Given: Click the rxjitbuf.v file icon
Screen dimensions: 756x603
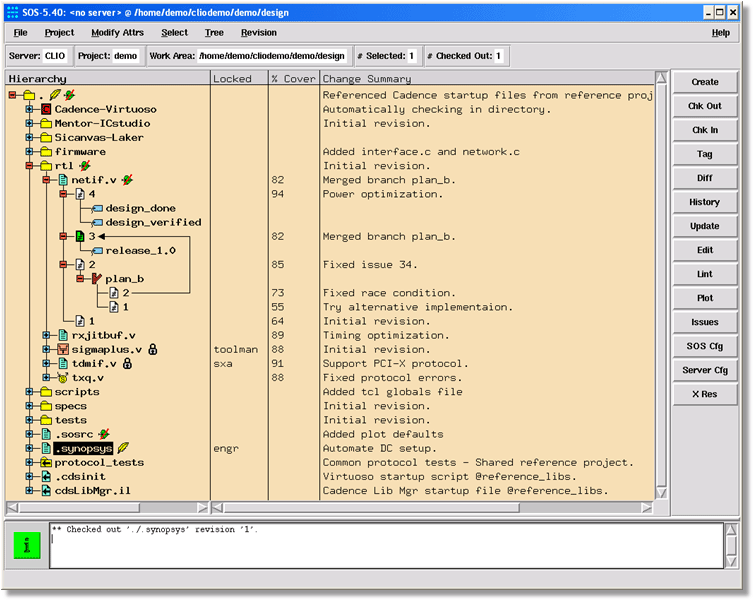Looking at the screenshot, I should pos(63,335).
